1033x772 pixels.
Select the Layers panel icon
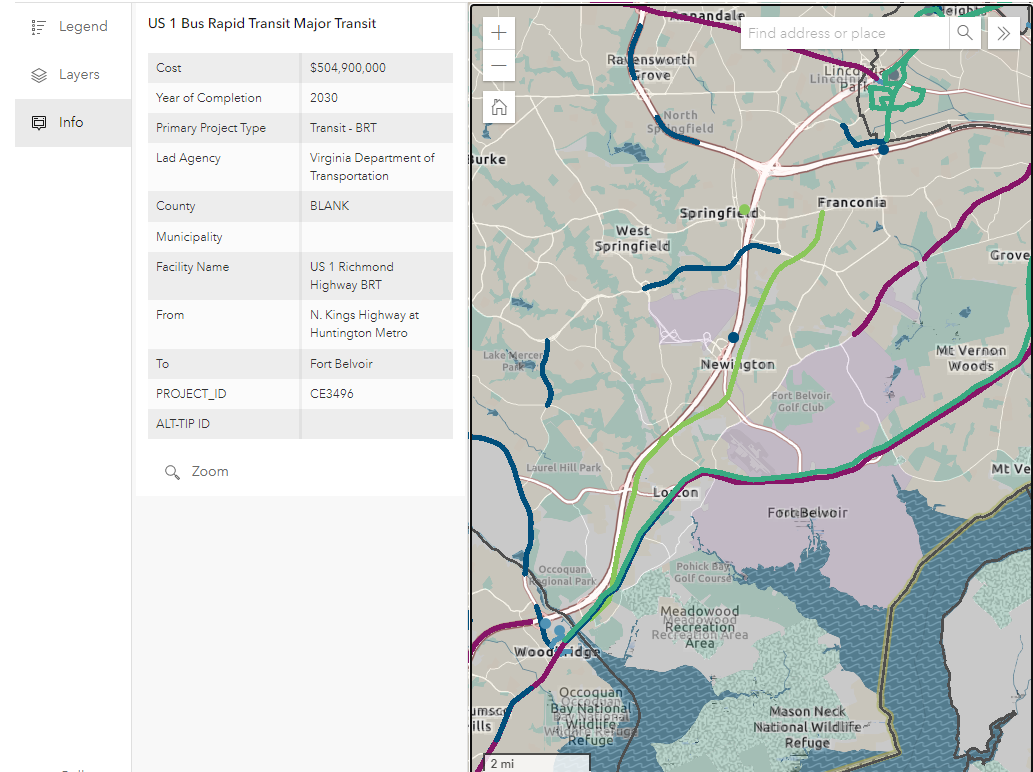pyautogui.click(x=38, y=74)
